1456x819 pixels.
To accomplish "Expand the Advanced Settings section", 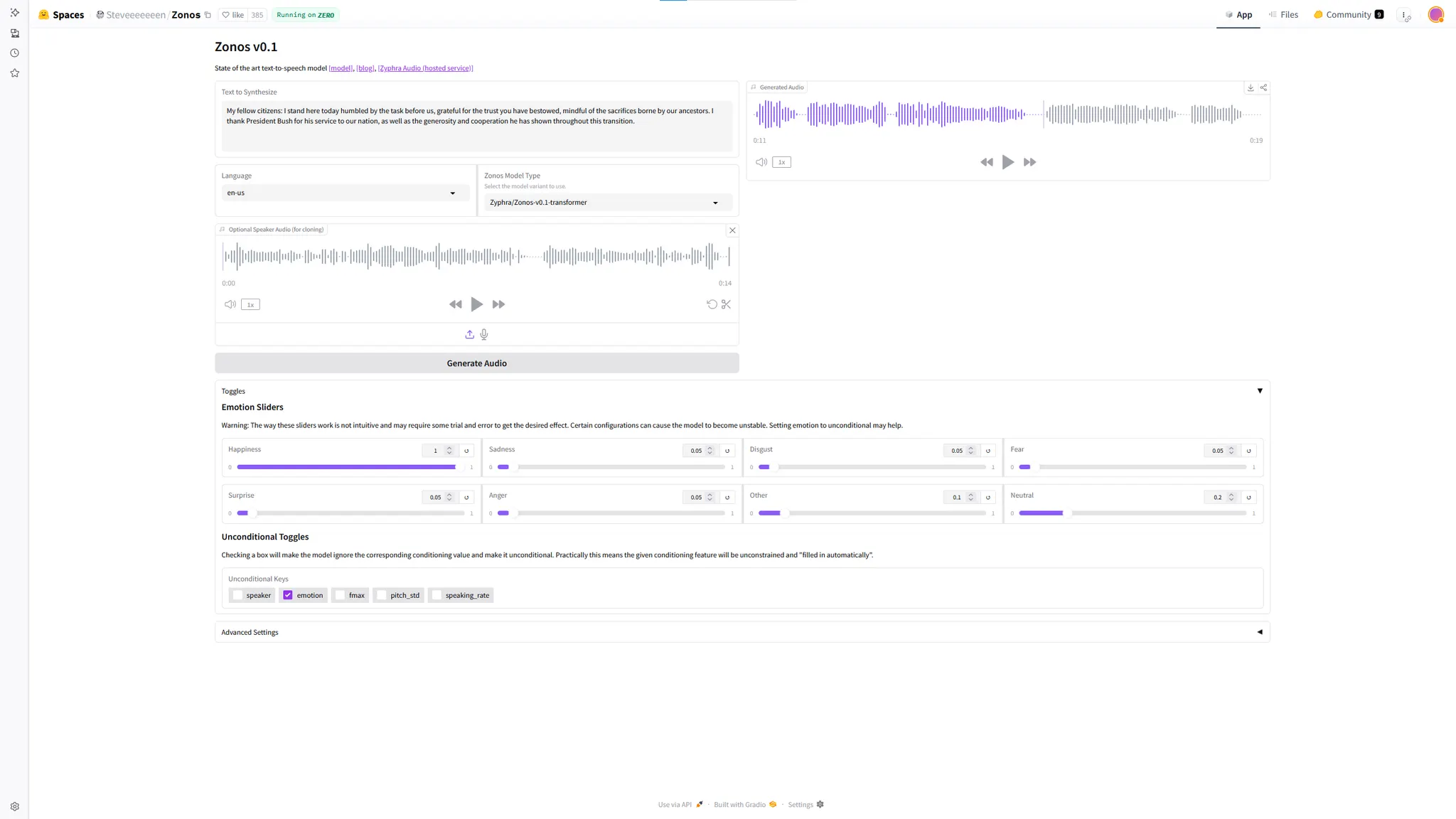I will (742, 632).
